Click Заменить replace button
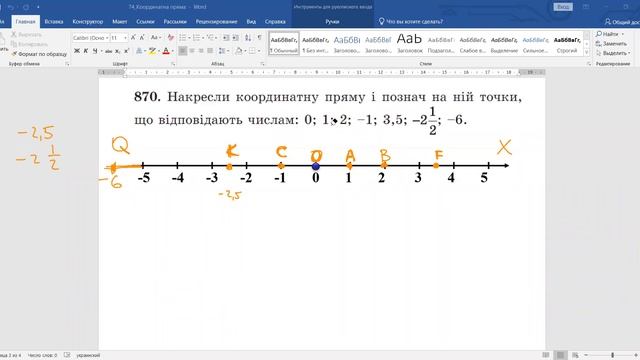Screen dimensions: 640x360 (x=611, y=44)
